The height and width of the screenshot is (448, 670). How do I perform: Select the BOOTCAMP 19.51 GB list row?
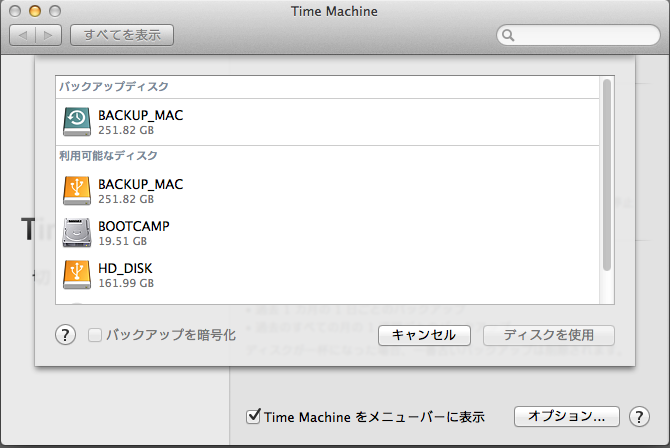click(327, 233)
